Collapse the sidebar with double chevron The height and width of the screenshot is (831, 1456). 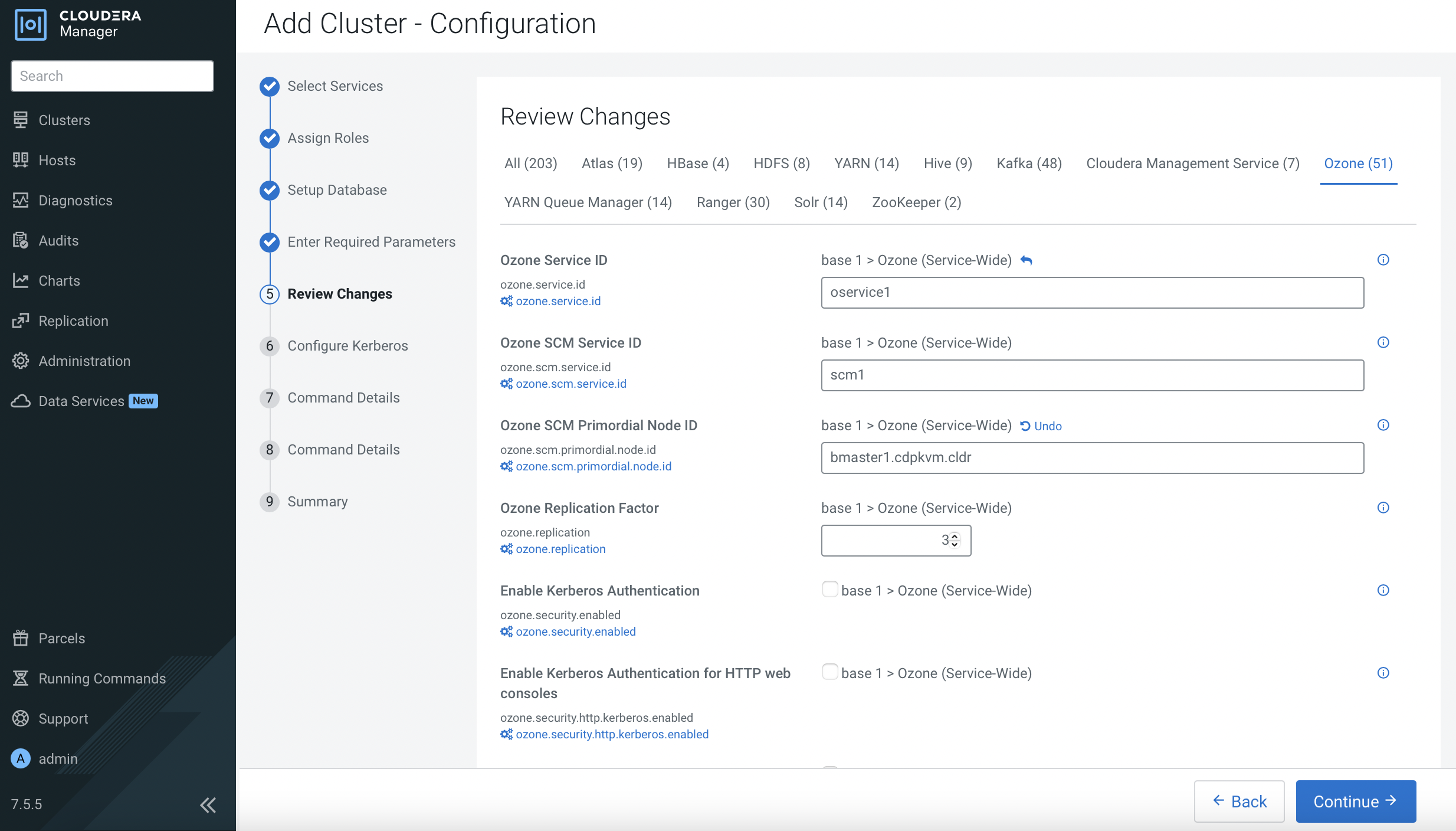tap(208, 804)
